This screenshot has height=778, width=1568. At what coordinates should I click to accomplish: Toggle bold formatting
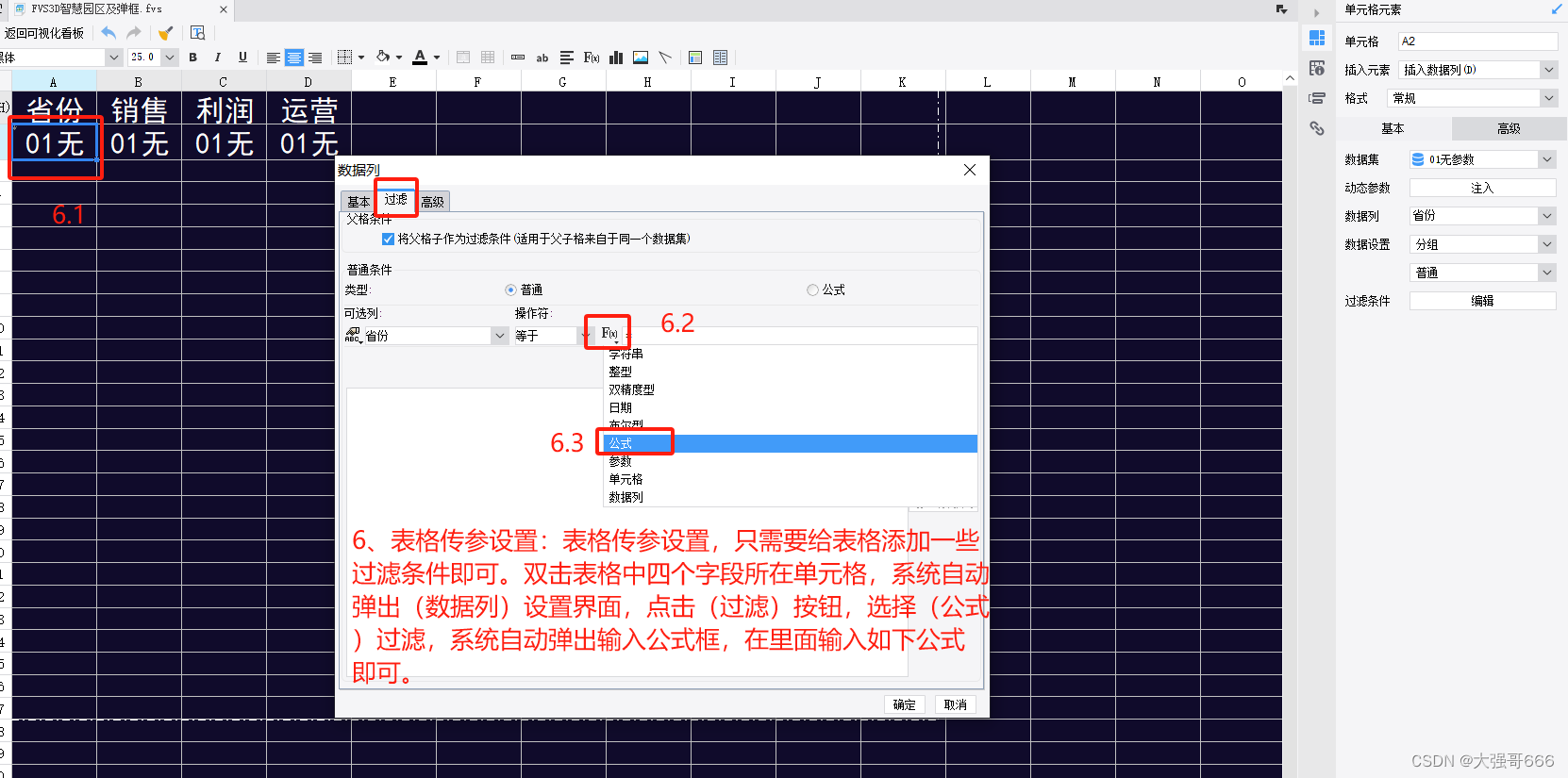point(193,58)
